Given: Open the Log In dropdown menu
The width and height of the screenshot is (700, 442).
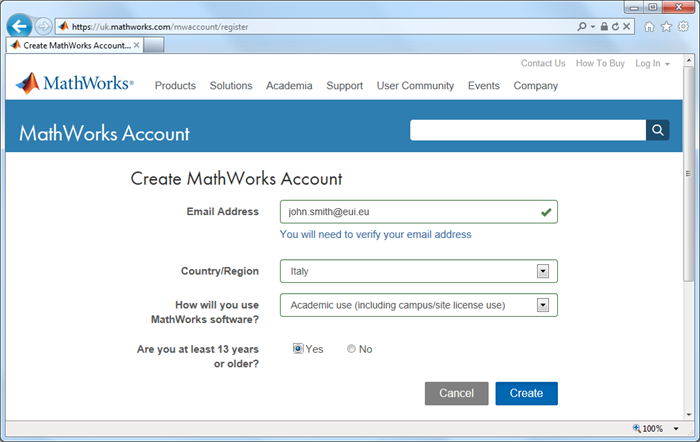Looking at the screenshot, I should point(652,64).
